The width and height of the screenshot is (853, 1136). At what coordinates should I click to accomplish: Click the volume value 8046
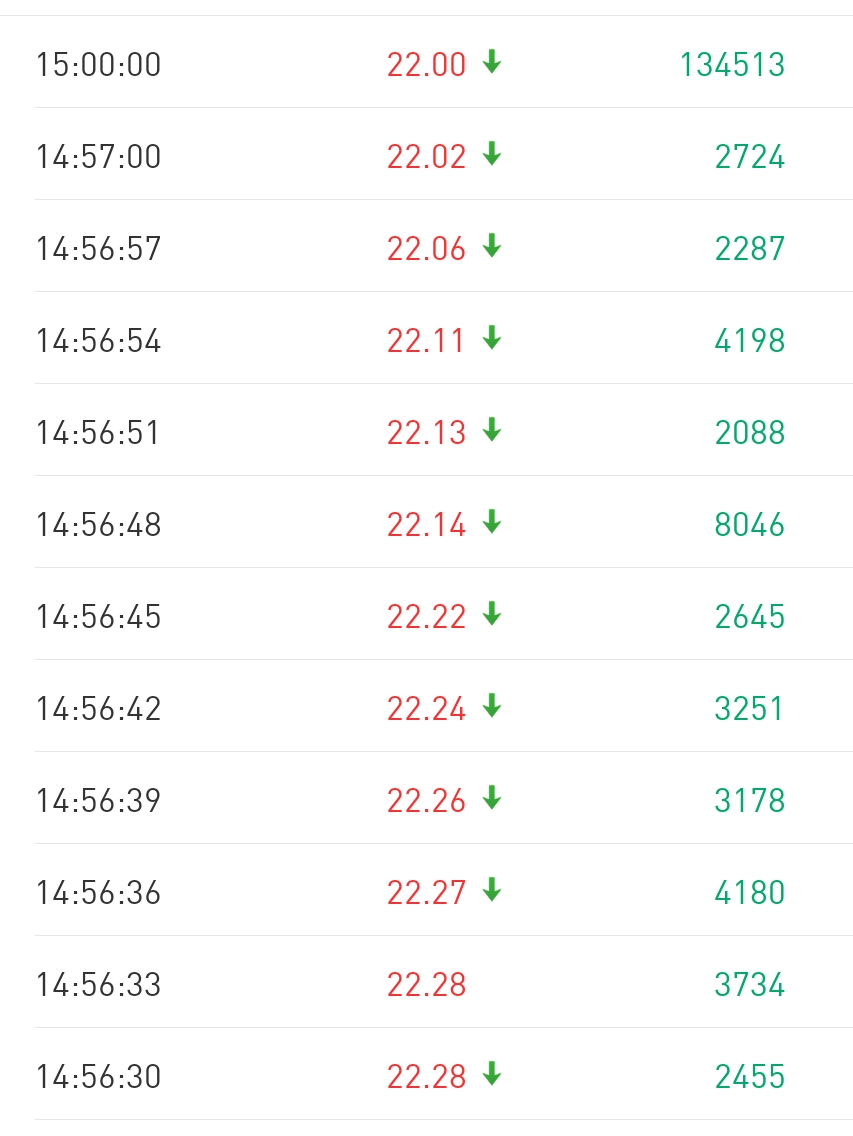pos(750,525)
